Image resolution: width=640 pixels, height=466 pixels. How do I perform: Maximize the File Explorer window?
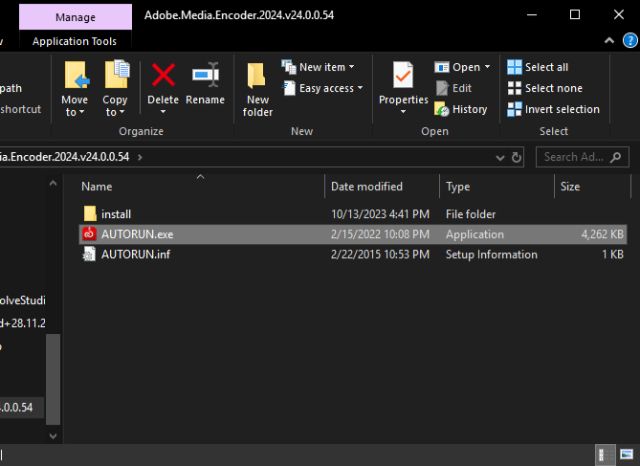575,15
